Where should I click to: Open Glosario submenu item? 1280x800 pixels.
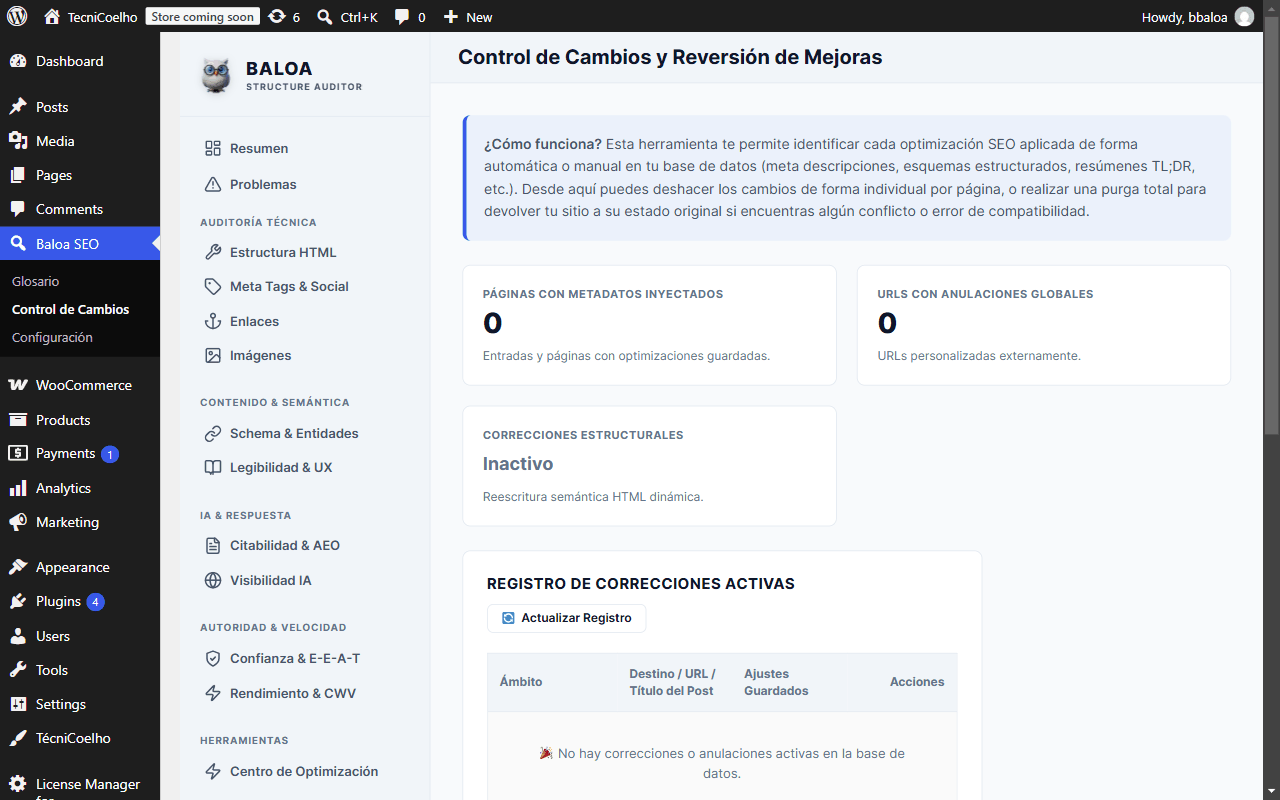click(x=36, y=281)
